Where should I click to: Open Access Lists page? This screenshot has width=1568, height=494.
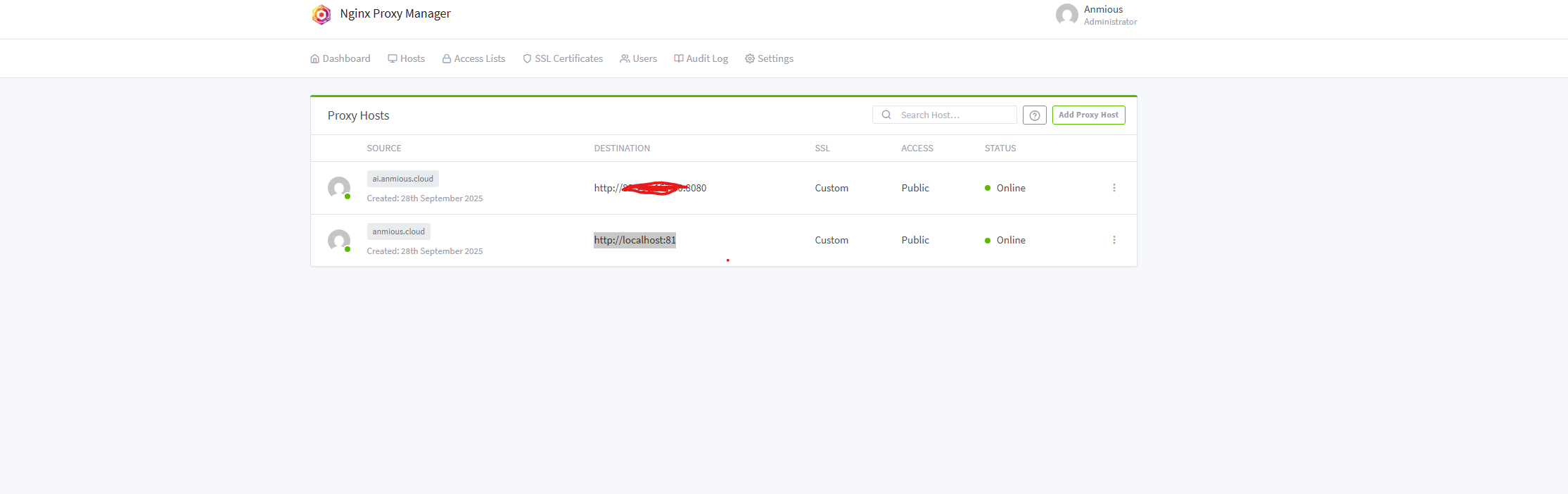tap(473, 58)
